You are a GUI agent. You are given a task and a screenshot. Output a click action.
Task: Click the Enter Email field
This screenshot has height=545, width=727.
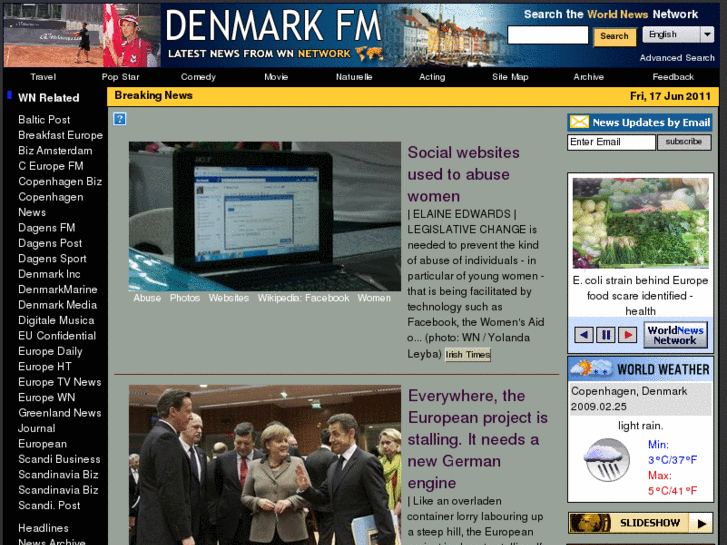611,142
